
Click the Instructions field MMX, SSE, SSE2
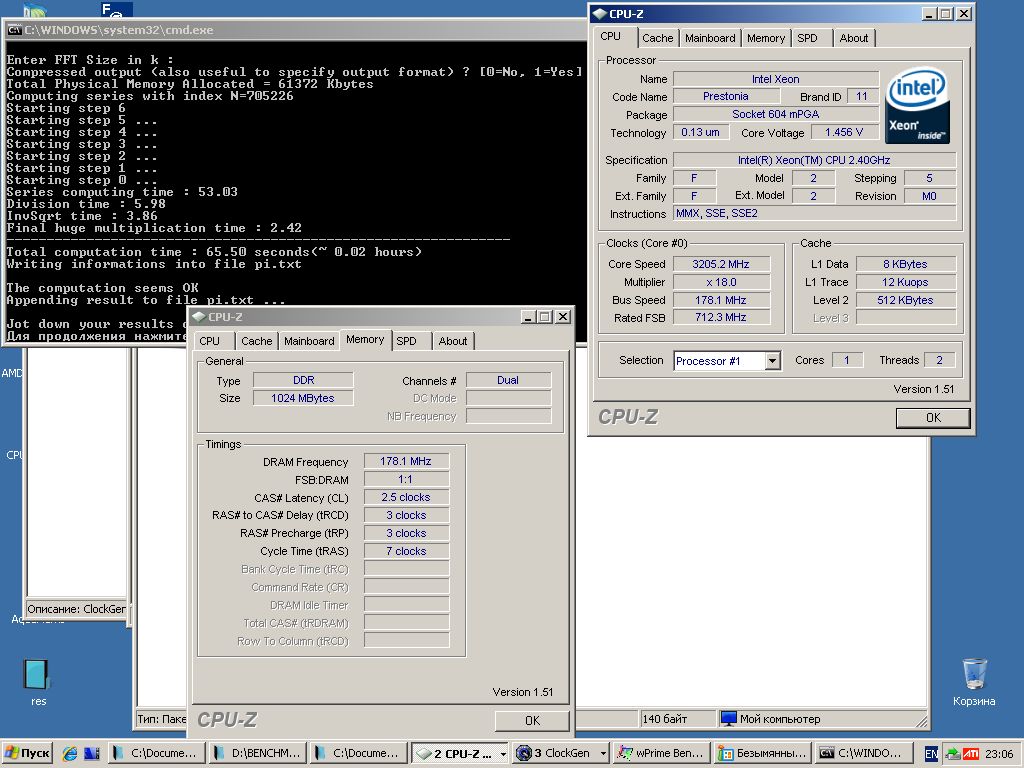point(814,214)
